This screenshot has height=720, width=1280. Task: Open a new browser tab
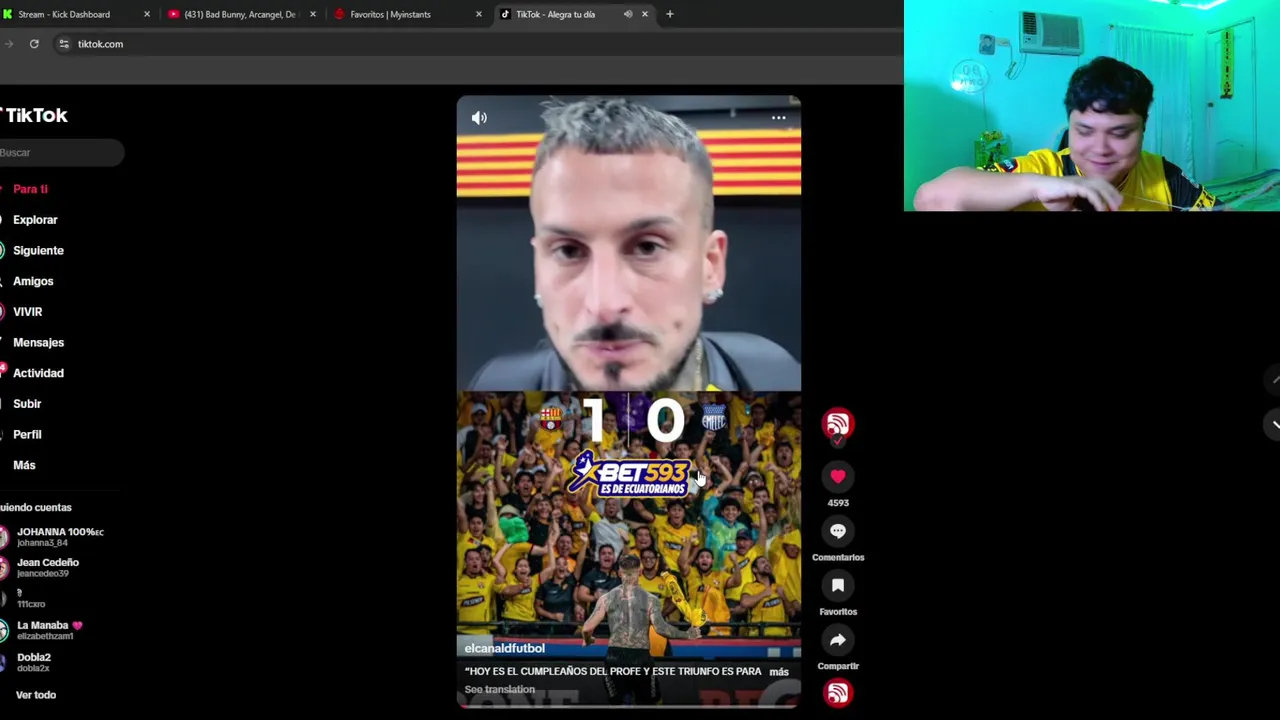pyautogui.click(x=670, y=14)
